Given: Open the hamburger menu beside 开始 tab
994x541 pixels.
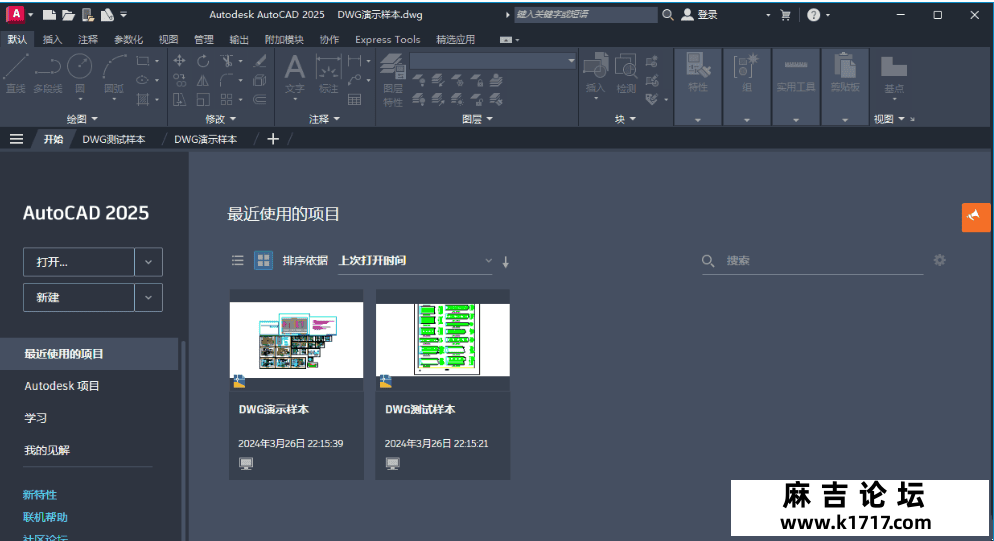Looking at the screenshot, I should tap(16, 139).
